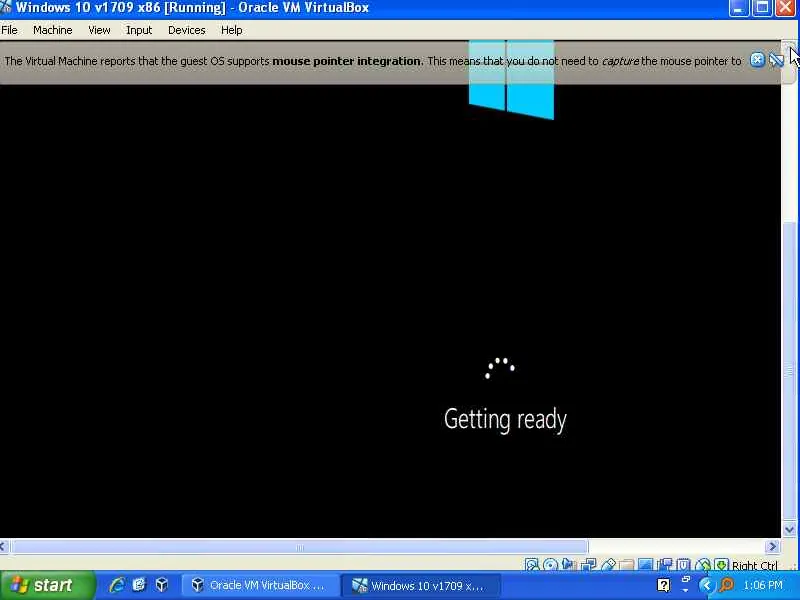Open the Machine menu
The height and width of the screenshot is (600, 800).
coord(53,31)
